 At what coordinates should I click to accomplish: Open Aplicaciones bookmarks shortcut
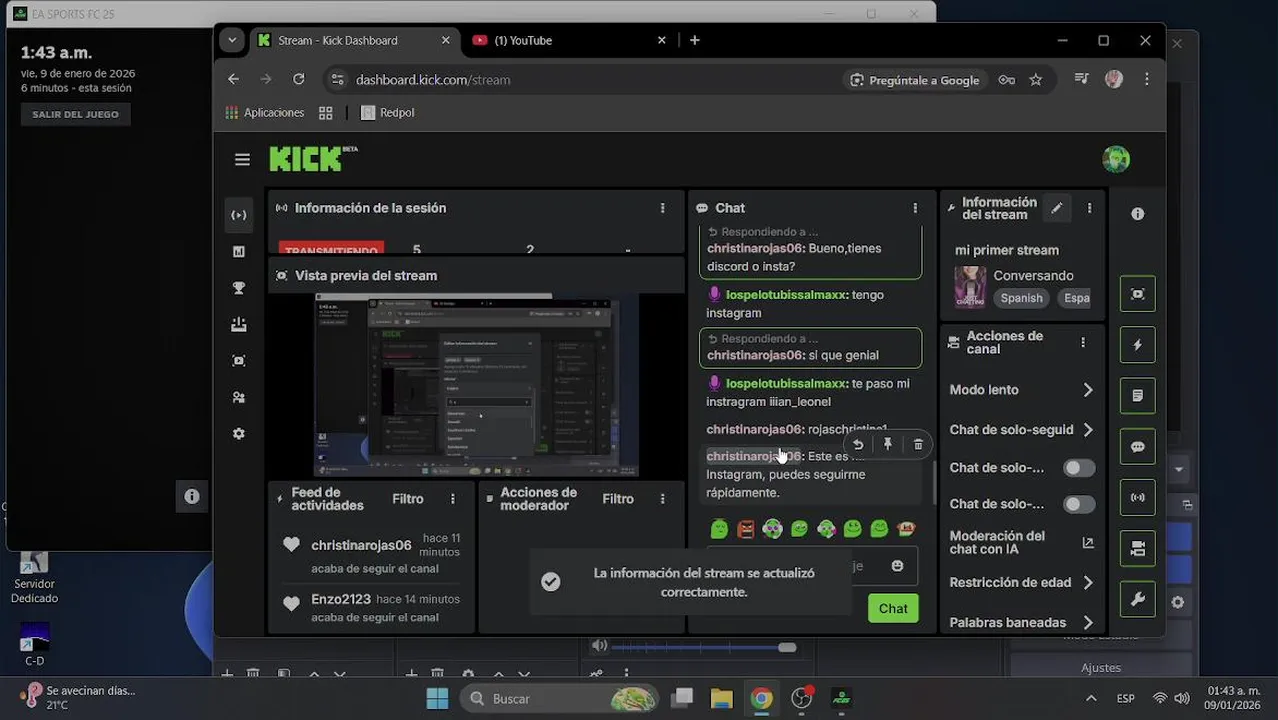tap(265, 113)
